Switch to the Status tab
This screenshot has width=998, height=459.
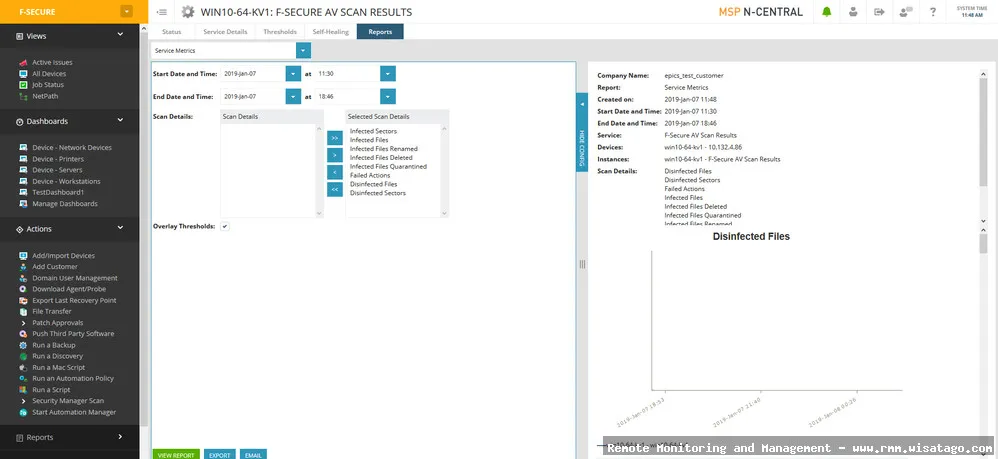[x=171, y=32]
